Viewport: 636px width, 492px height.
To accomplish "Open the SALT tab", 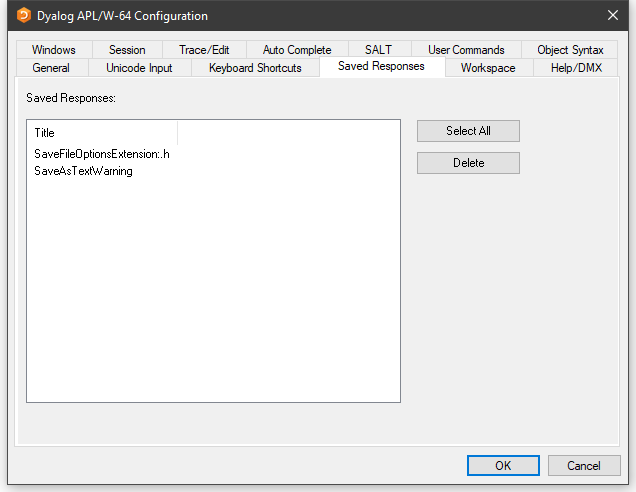I will pos(378,50).
